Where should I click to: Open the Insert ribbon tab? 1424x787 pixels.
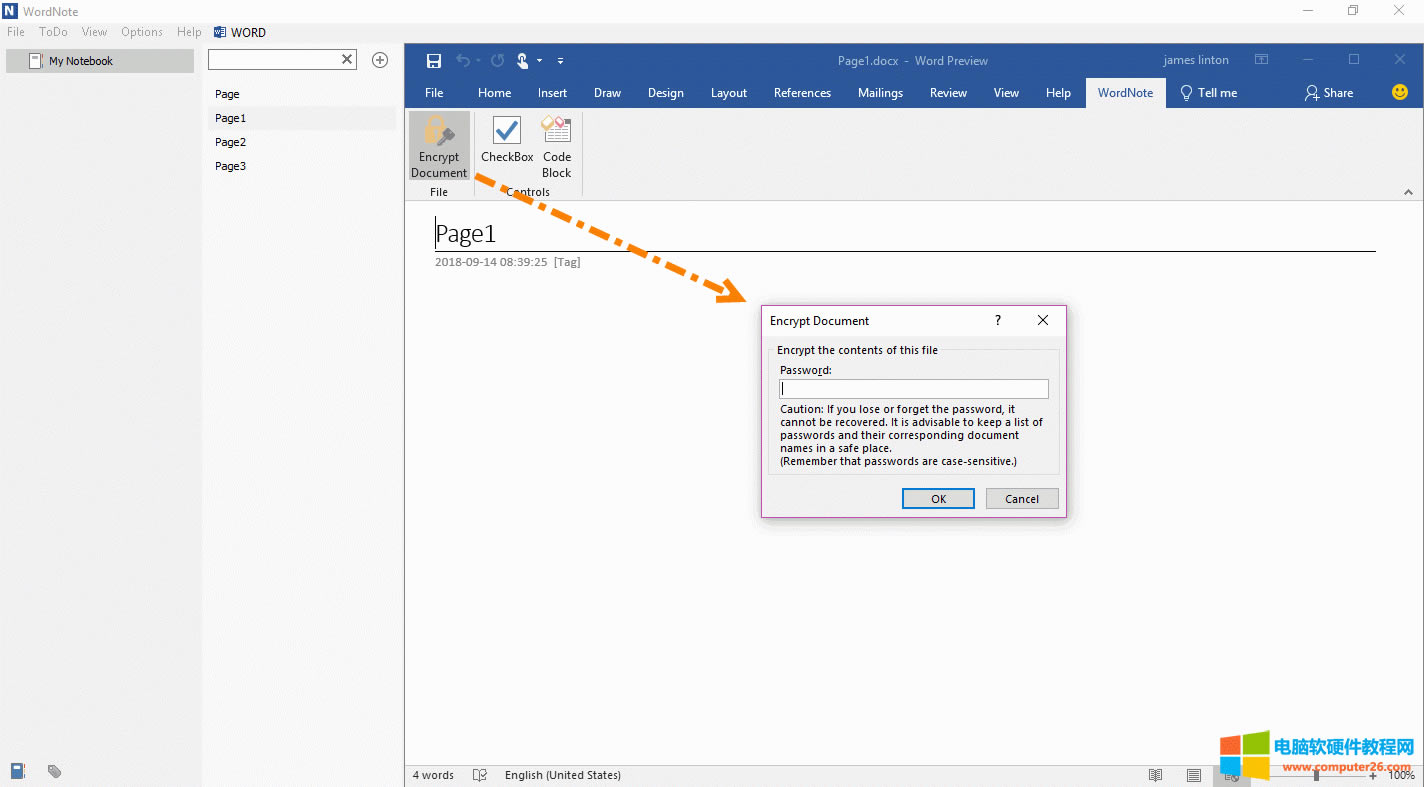tap(552, 93)
